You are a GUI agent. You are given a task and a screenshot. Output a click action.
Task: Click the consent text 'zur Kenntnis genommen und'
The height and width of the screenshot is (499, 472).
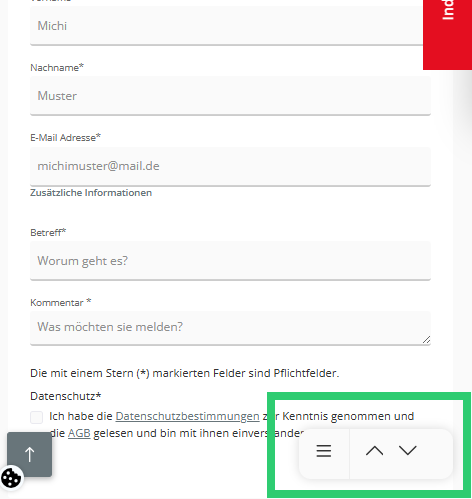click(x=338, y=416)
